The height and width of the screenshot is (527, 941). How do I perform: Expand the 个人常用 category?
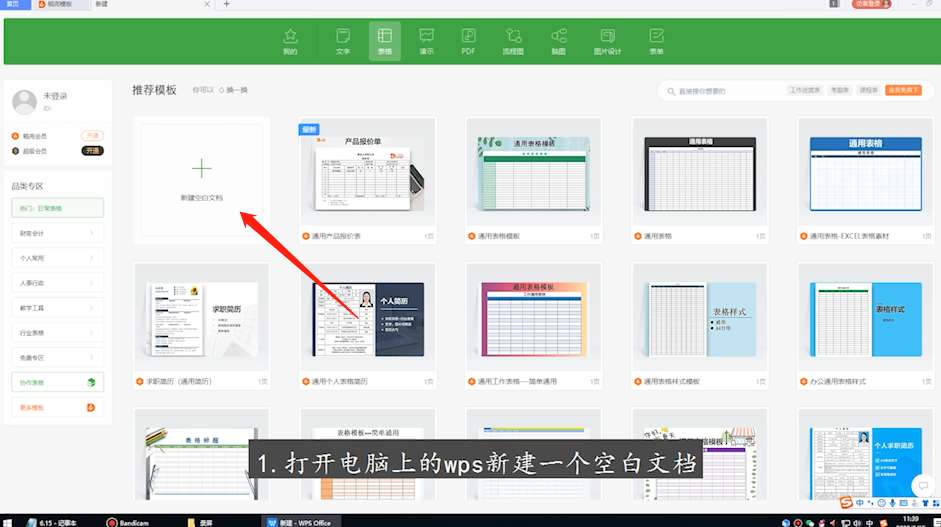(x=57, y=258)
